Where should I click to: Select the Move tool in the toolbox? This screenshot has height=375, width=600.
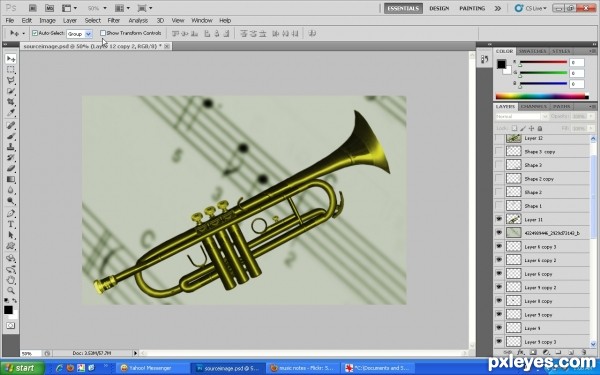(11, 59)
